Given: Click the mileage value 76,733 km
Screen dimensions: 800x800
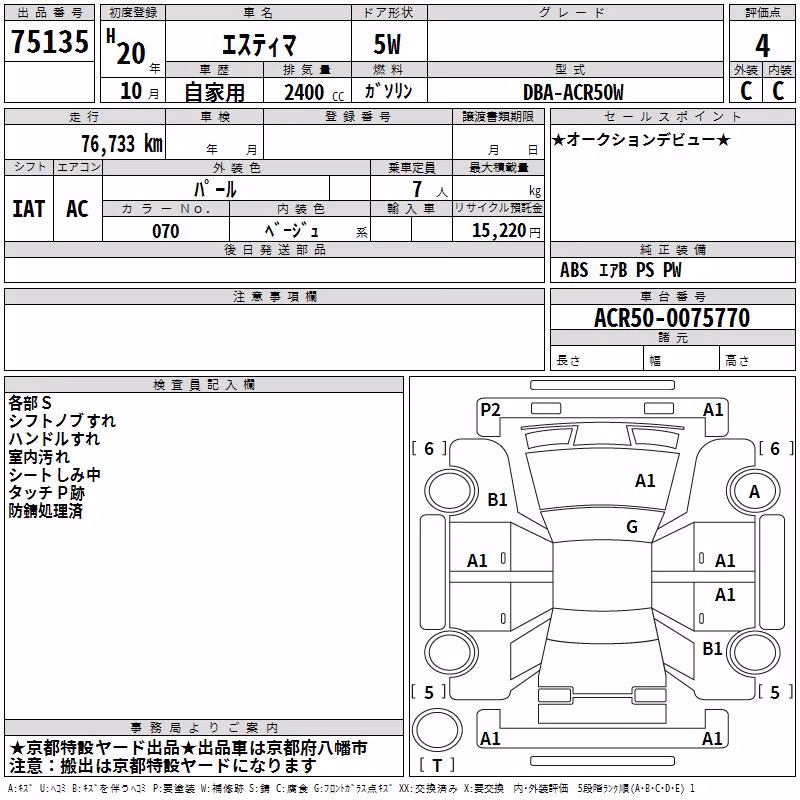Looking at the screenshot, I should point(122,143).
